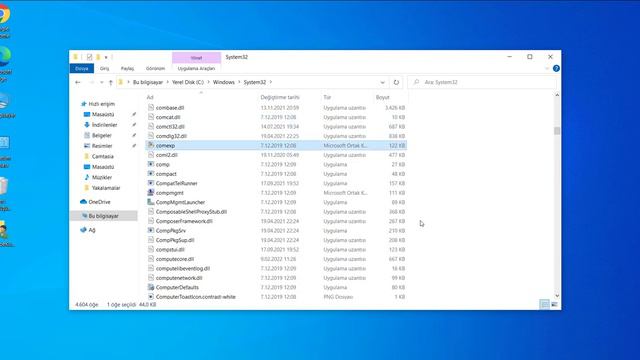Click the ComputerDefaults application icon
The width and height of the screenshot is (640, 360).
coord(151,287)
